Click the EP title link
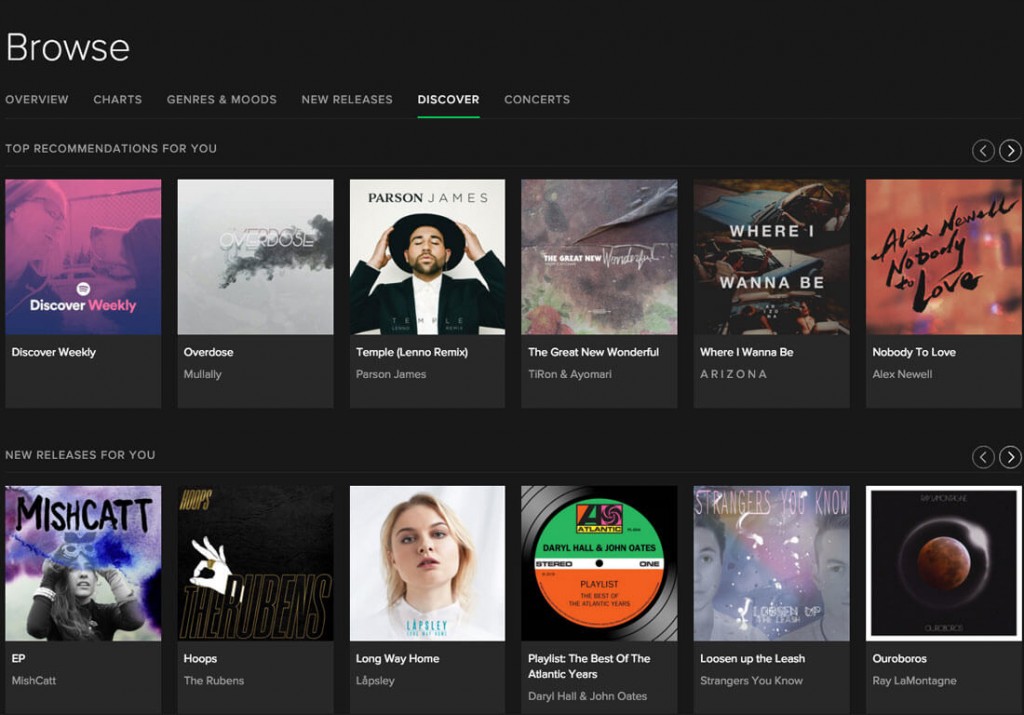This screenshot has height=715, width=1024. click(x=18, y=658)
